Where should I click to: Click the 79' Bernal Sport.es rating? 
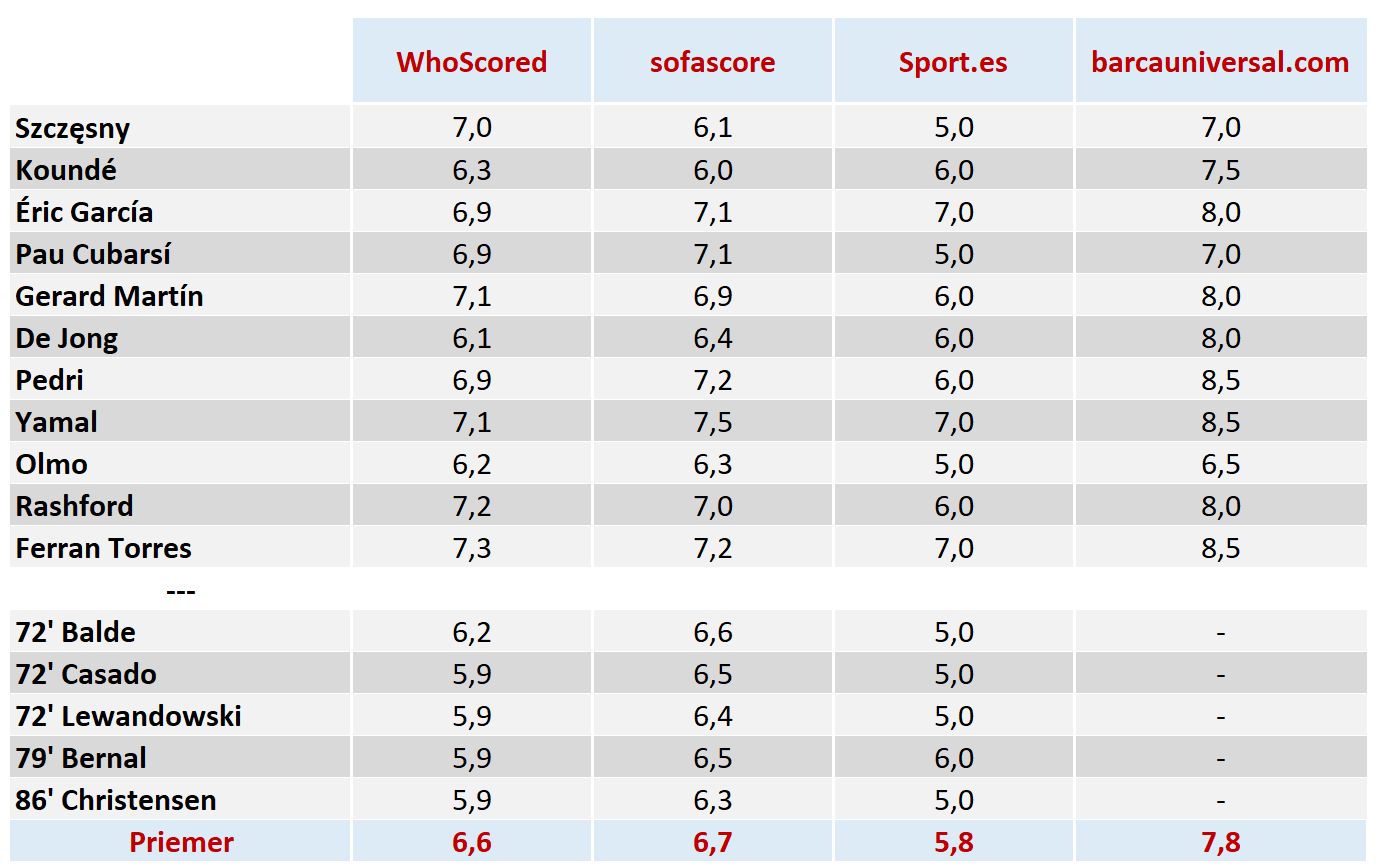point(953,758)
